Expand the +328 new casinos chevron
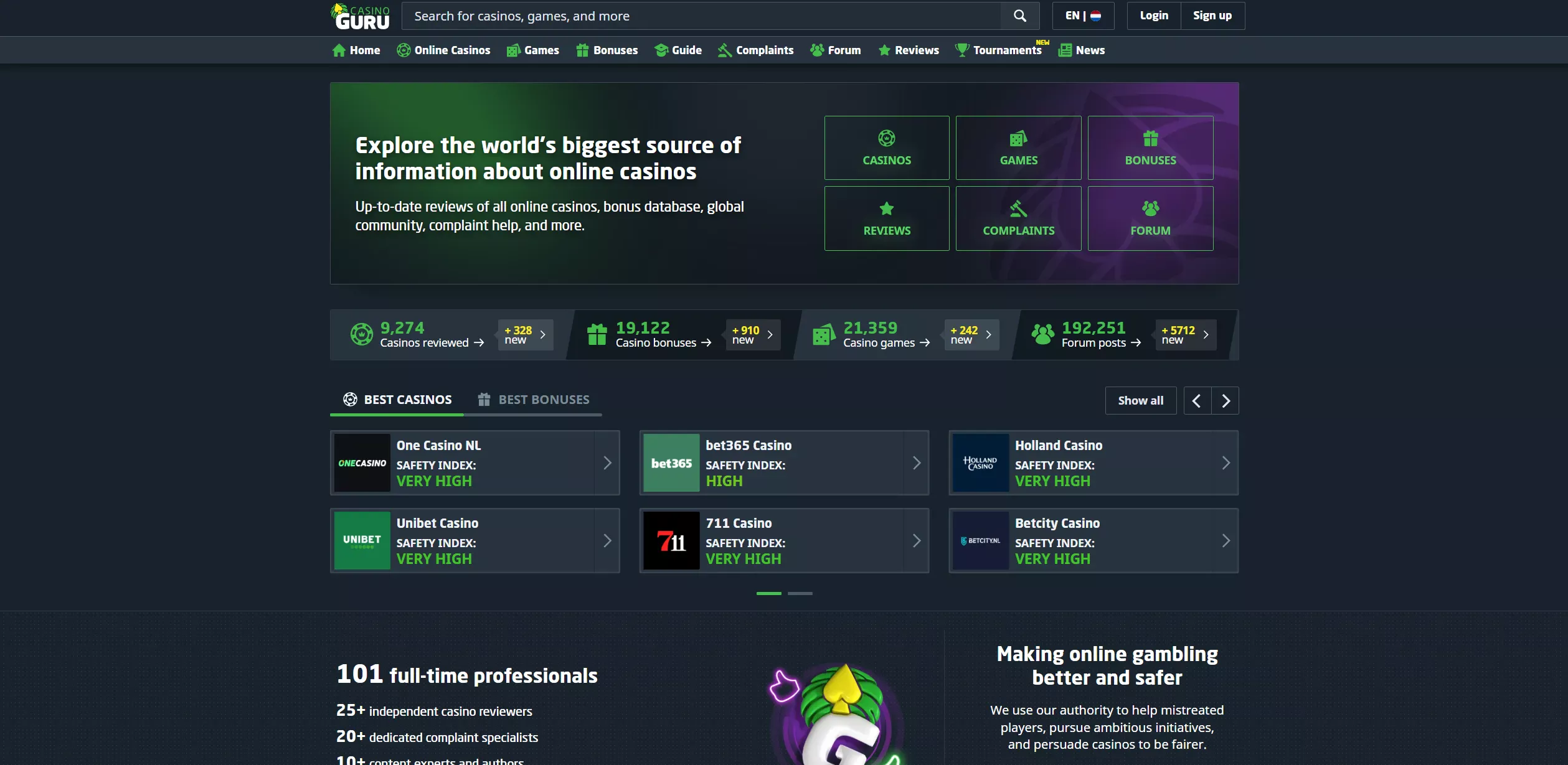 542,335
